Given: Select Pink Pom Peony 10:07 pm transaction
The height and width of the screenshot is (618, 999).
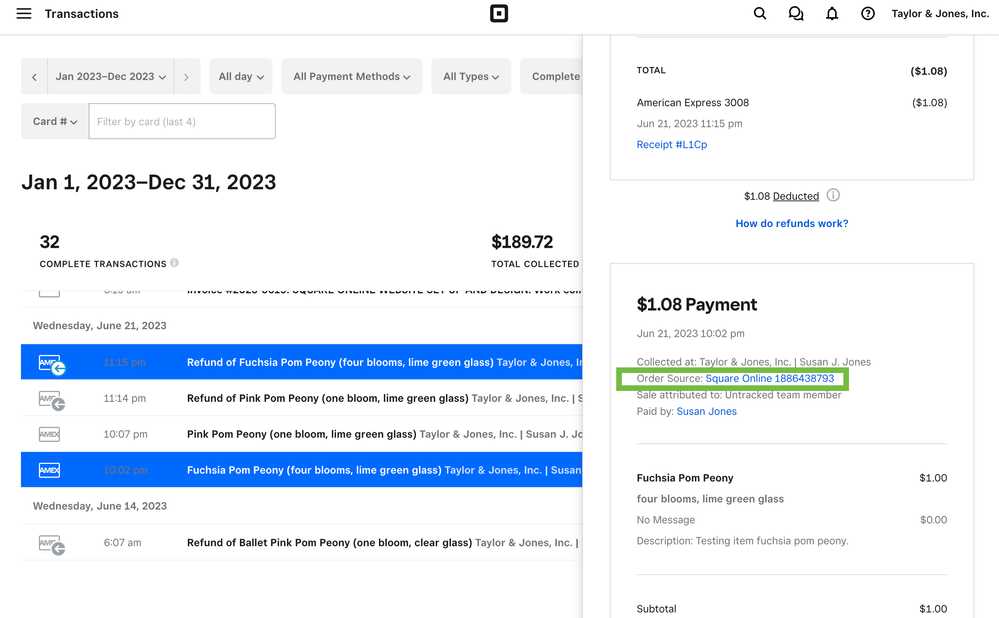Looking at the screenshot, I should pos(301,434).
